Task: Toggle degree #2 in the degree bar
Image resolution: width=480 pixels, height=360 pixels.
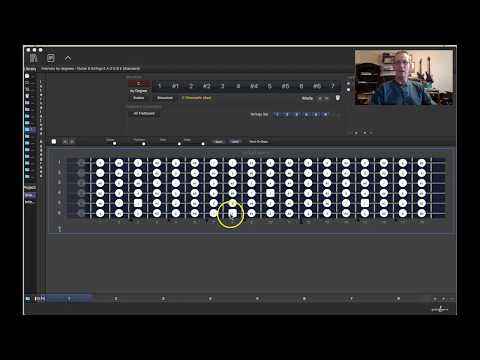Action: (x=207, y=86)
